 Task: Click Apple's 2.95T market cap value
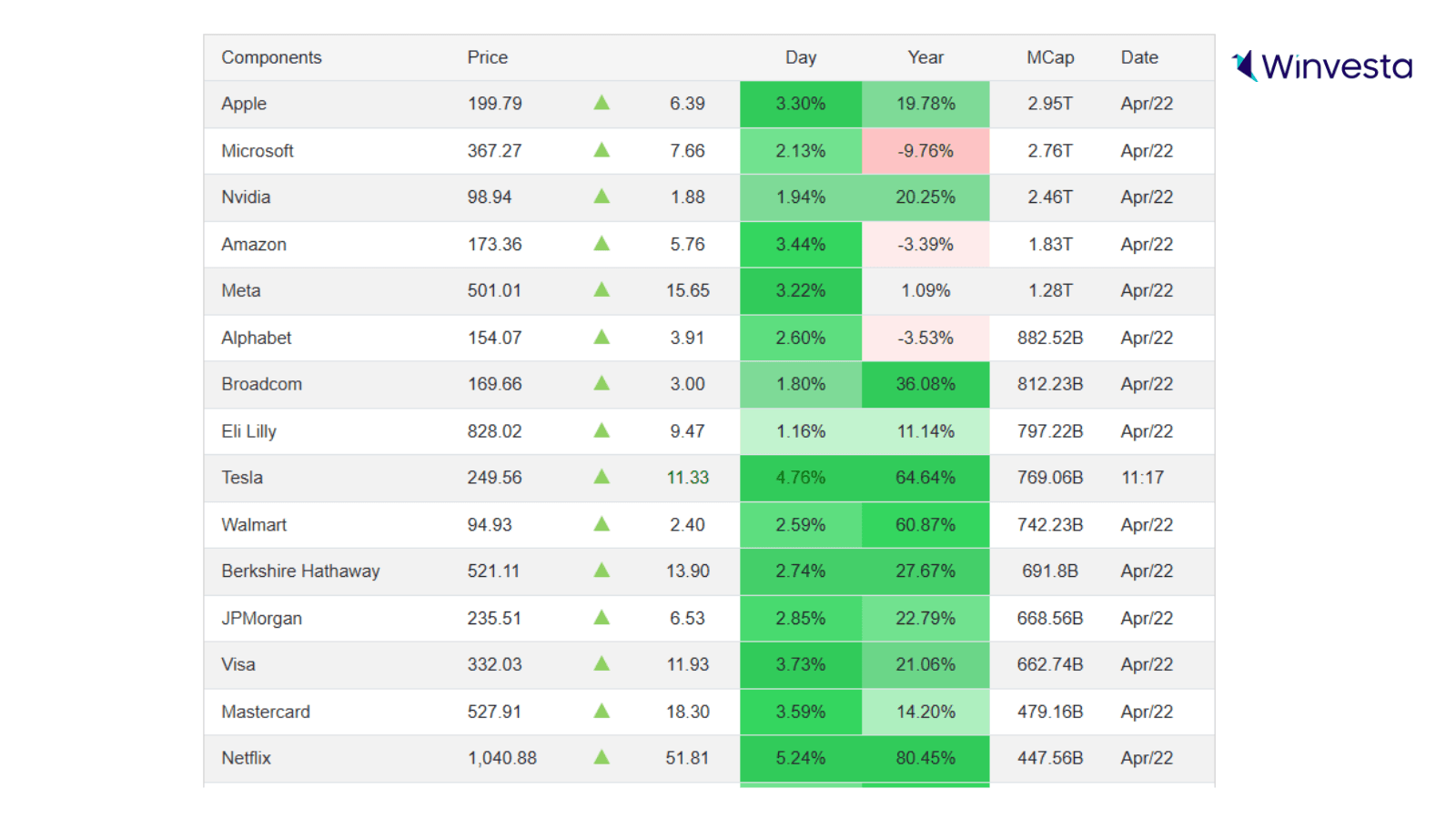(1049, 104)
